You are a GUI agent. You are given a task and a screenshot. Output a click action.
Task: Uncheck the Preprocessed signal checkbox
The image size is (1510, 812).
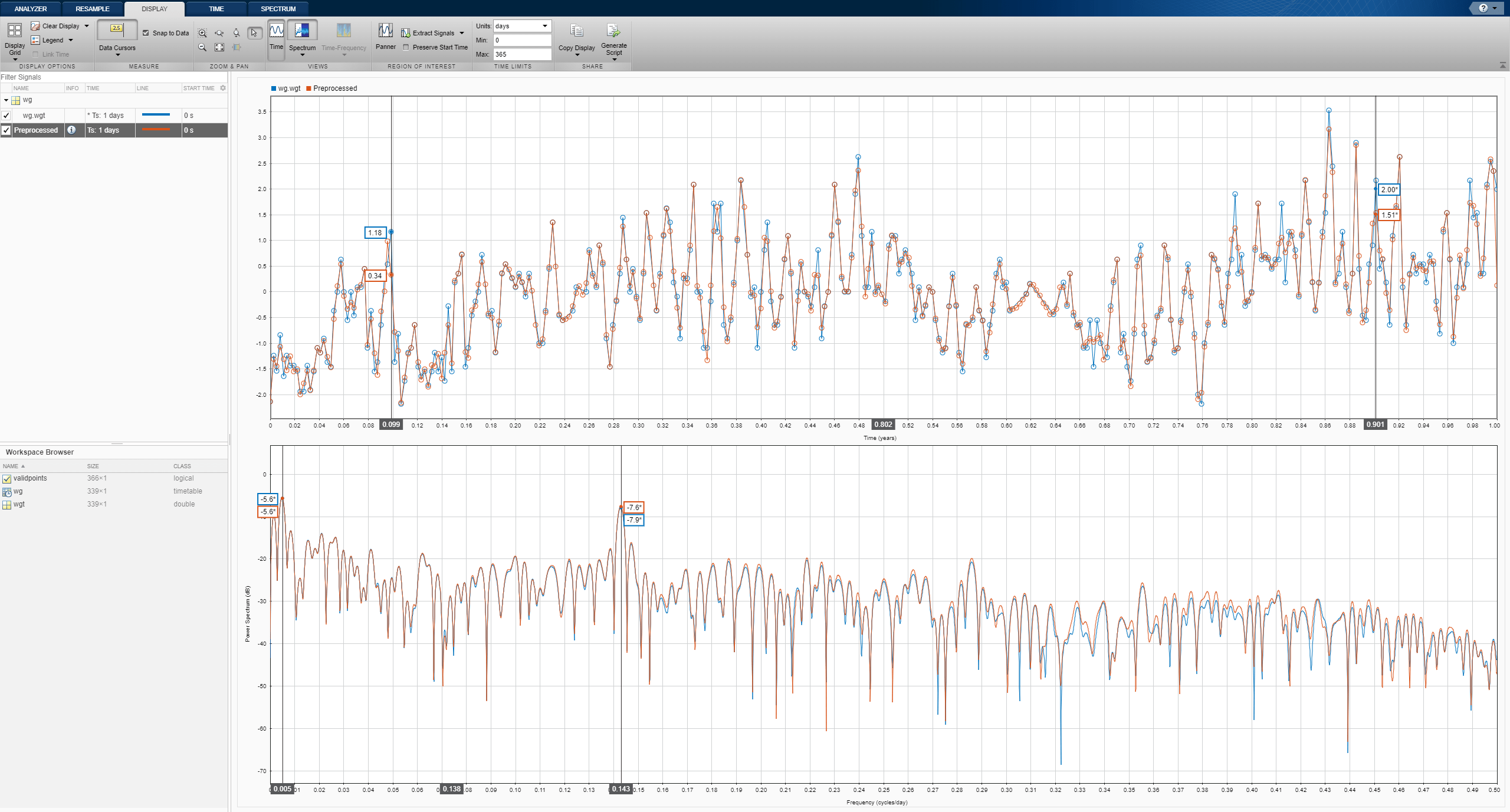[6, 130]
